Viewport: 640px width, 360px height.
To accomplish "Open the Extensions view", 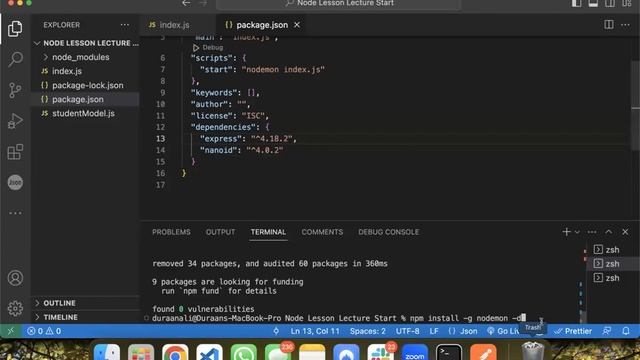I will (15, 152).
